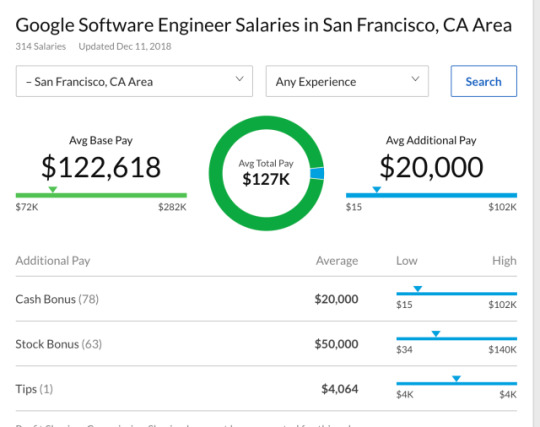
Task: Click the "High" column header
Action: pyautogui.click(x=504, y=261)
